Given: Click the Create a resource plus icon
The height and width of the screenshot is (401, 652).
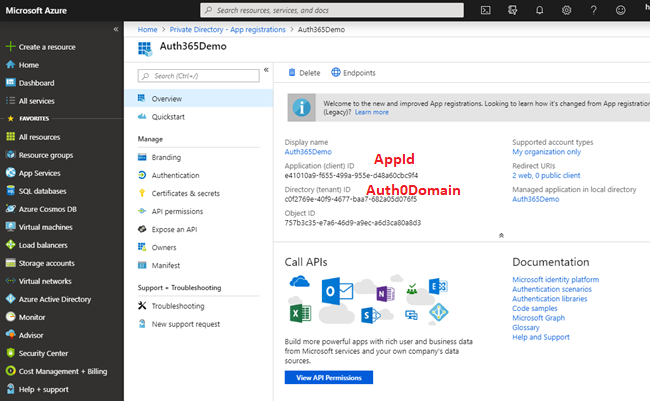Looking at the screenshot, I should tap(10, 47).
